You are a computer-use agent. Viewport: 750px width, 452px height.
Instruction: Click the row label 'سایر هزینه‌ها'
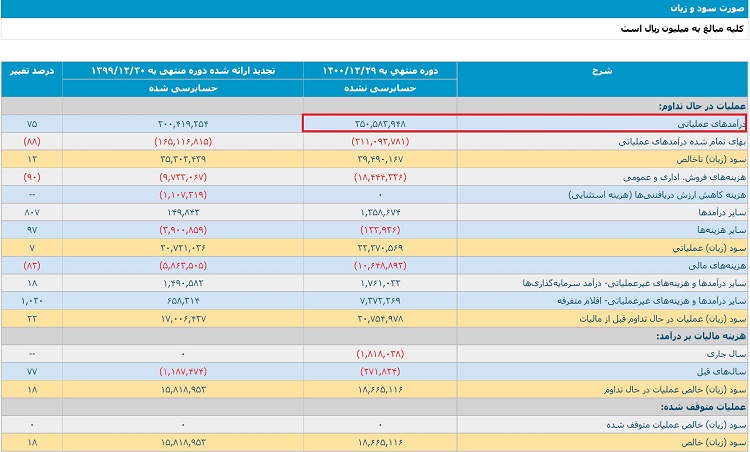pos(721,230)
